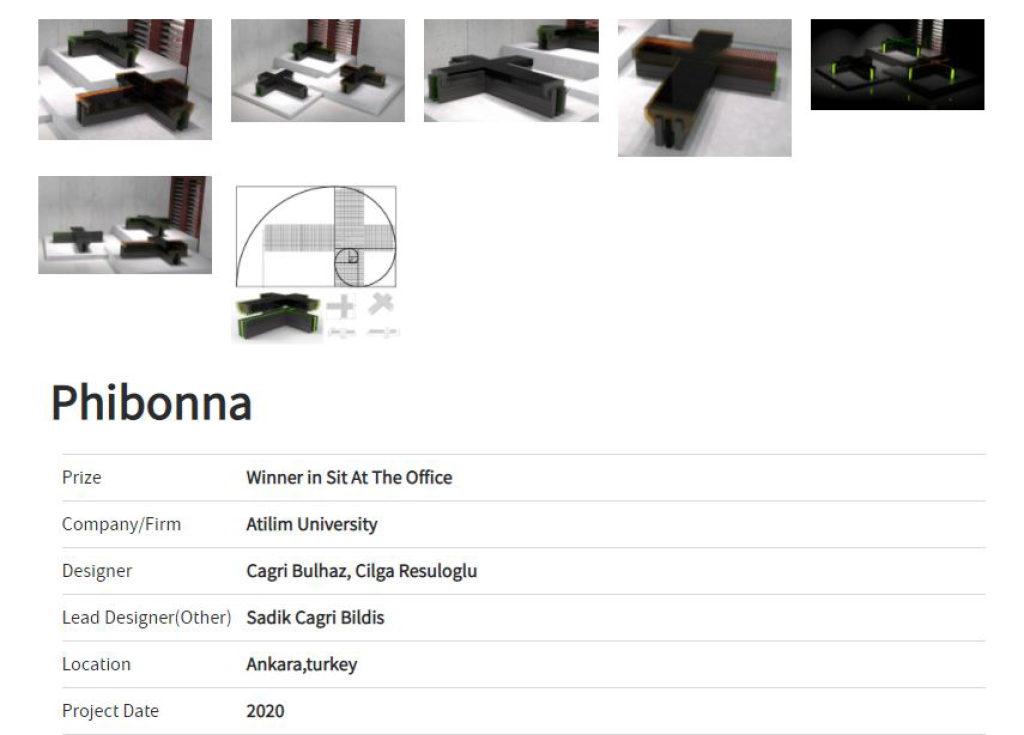
Task: Open the second-row bench render thumbnail
Action: [125, 225]
